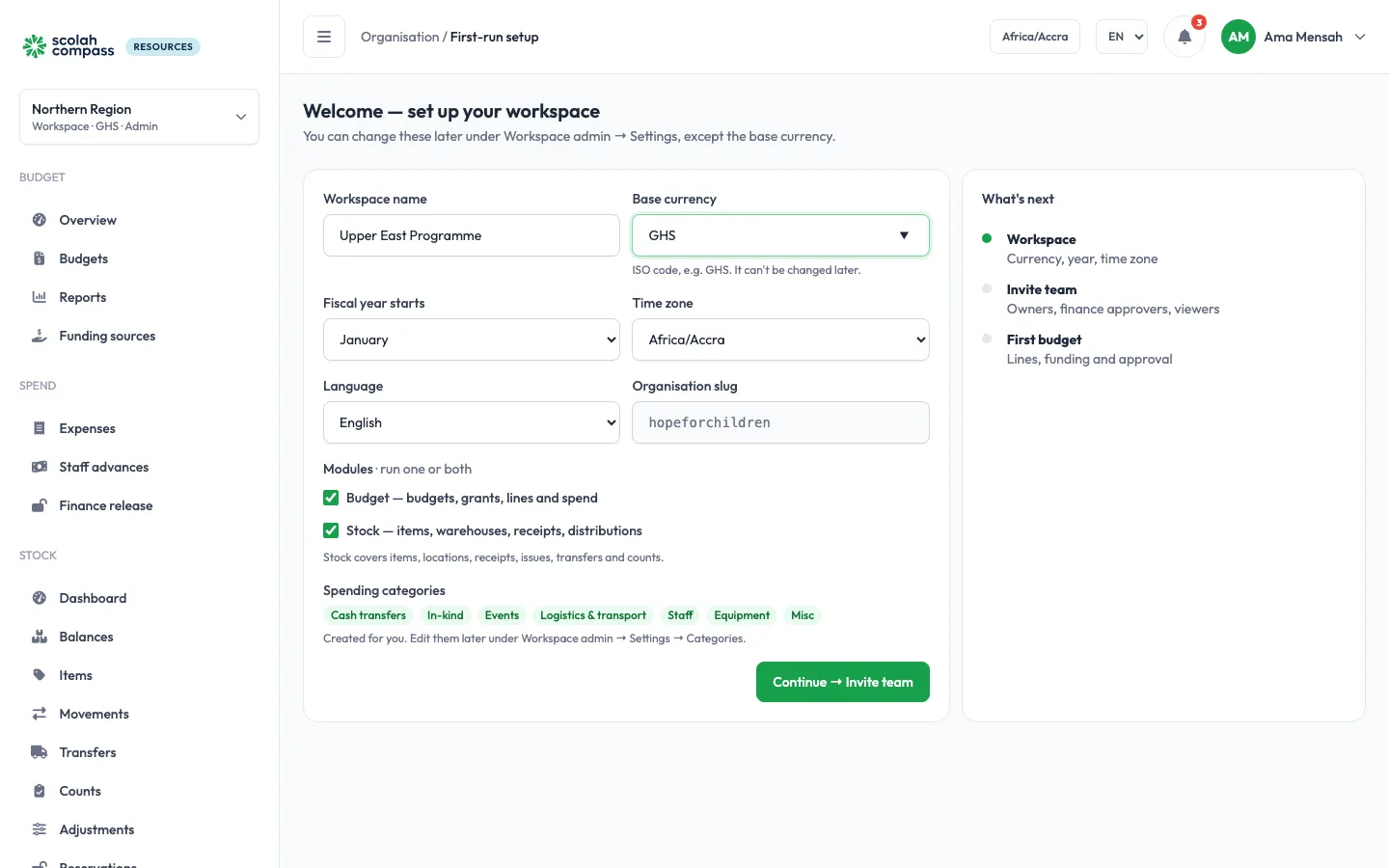Screen dimensions: 1389x868
Task: Click the Balances boxes icon
Action: (x=40, y=637)
